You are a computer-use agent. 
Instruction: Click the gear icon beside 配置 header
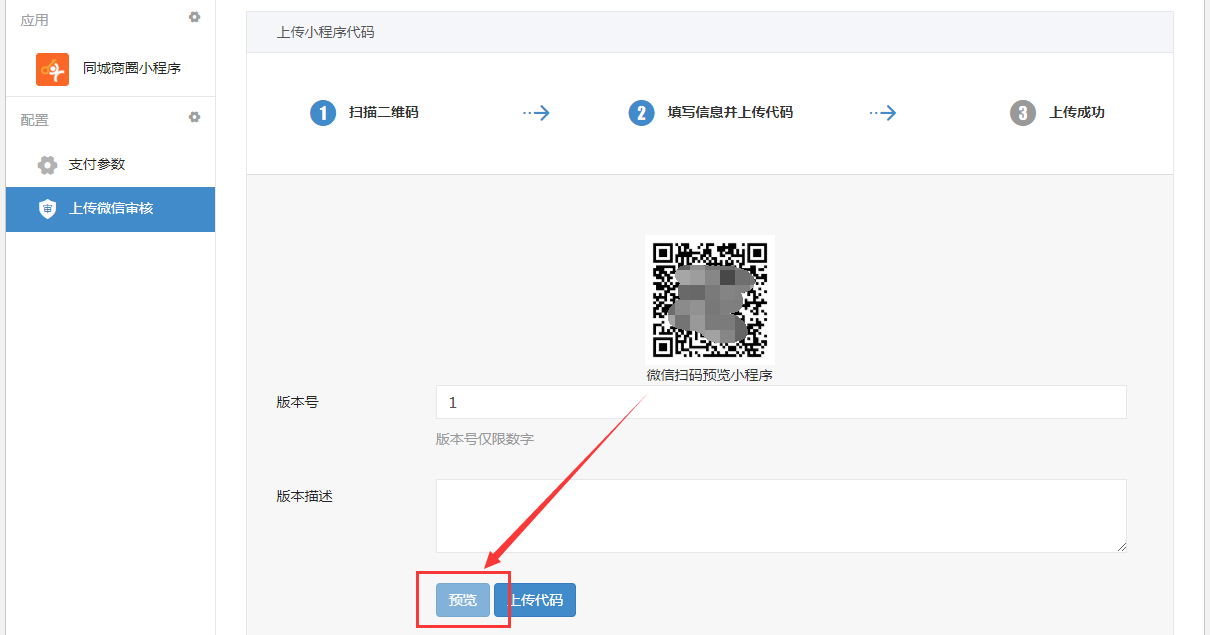tap(194, 117)
